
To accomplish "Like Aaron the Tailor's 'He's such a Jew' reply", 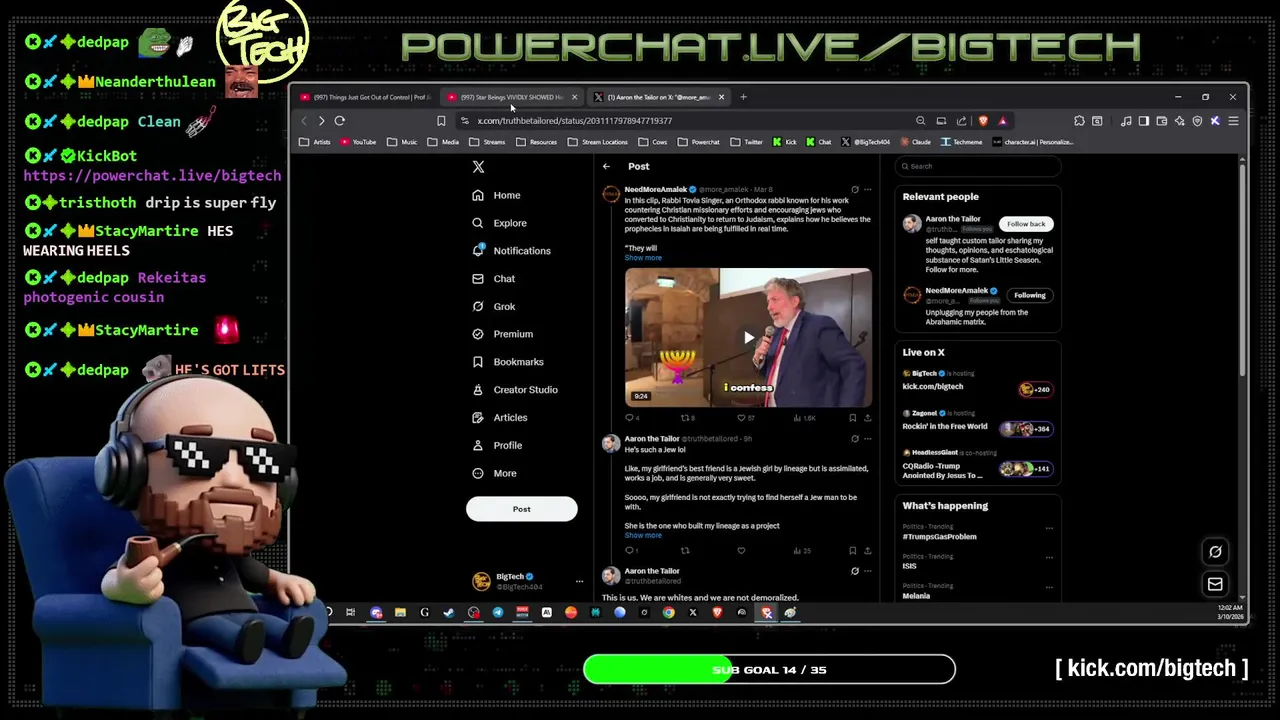I will 741,551.
